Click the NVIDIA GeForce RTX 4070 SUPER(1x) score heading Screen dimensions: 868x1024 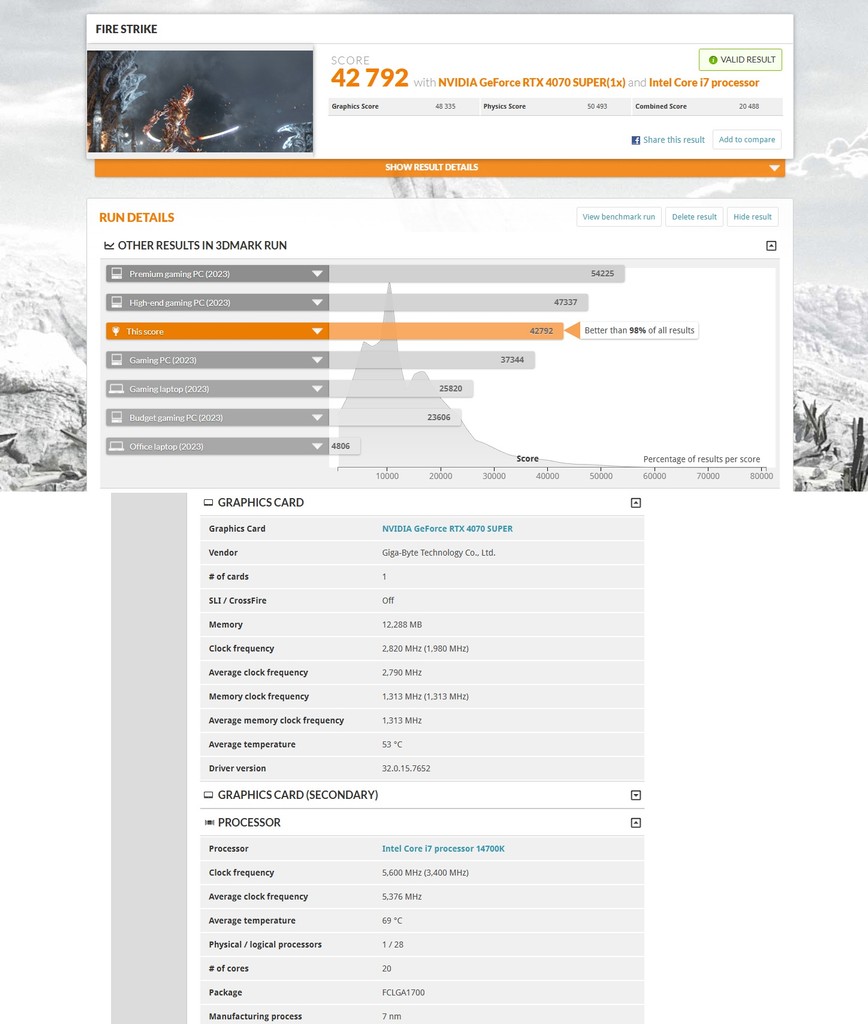click(x=532, y=82)
